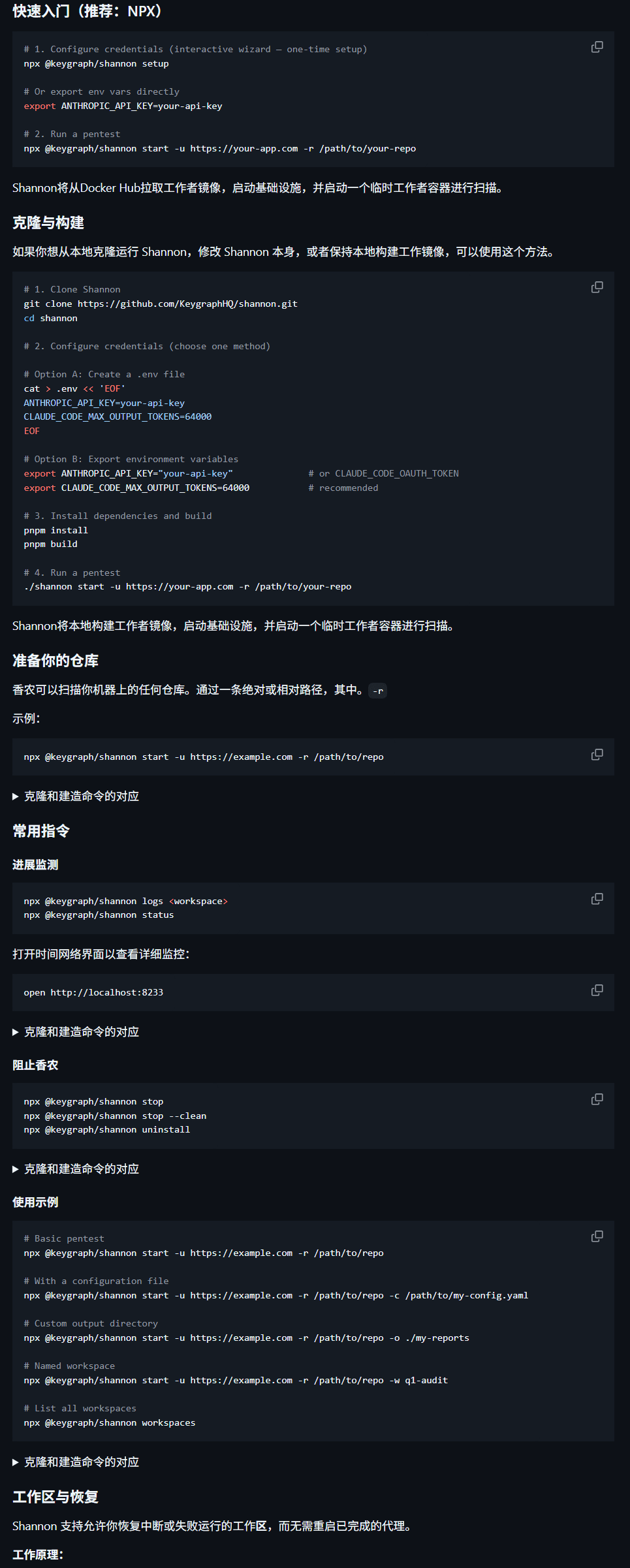Click the copy icon on the pentest examples block
Image resolution: width=630 pixels, height=1568 pixels.
pyautogui.click(x=596, y=1236)
